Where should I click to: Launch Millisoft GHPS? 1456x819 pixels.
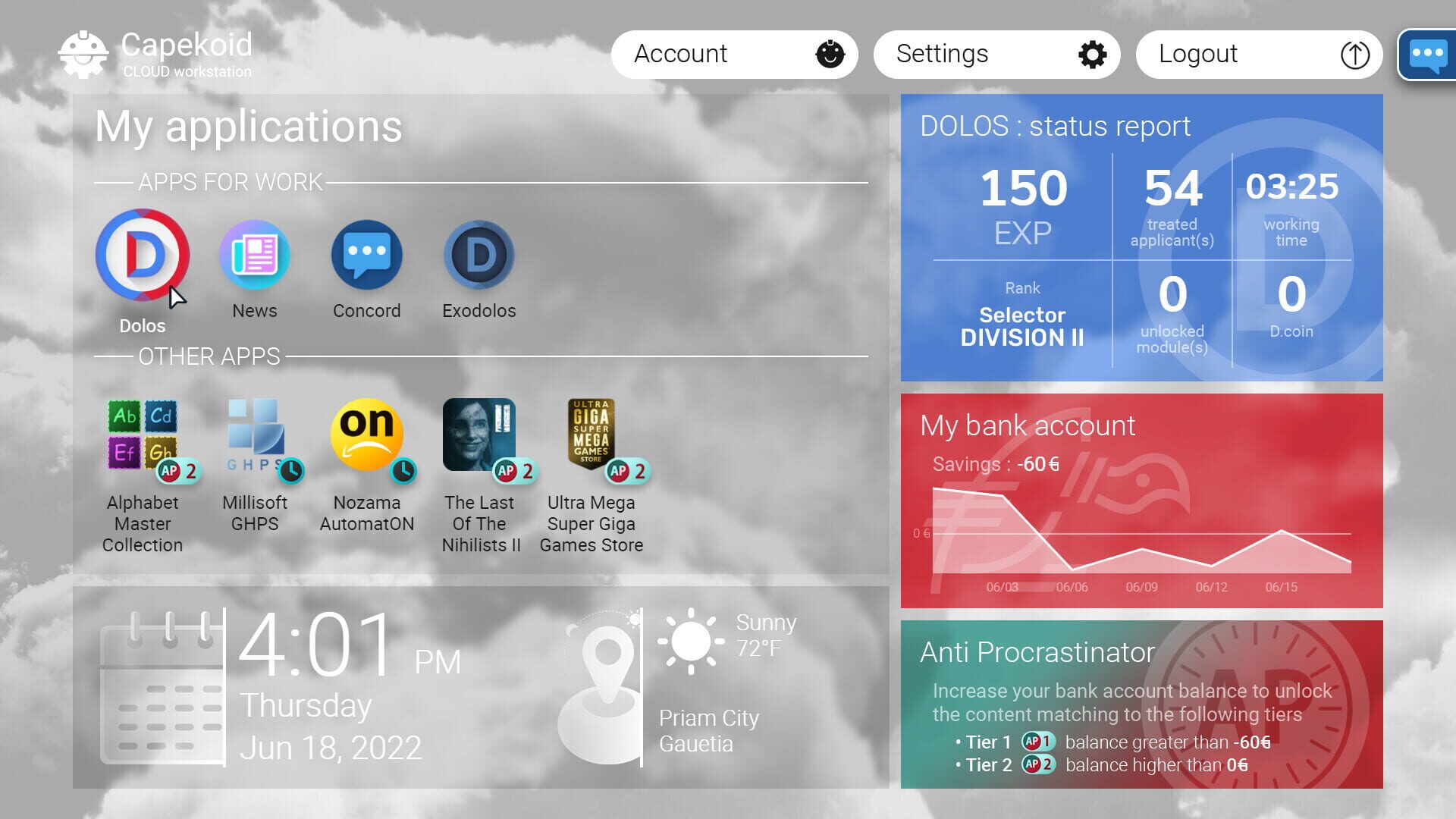click(255, 434)
